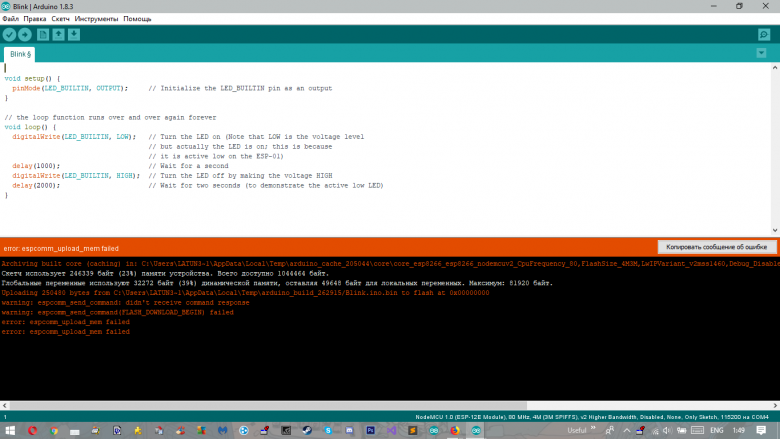Viewport: 780px width, 439px height.
Task: Open the Windows Start menu
Action: click(x=10, y=431)
